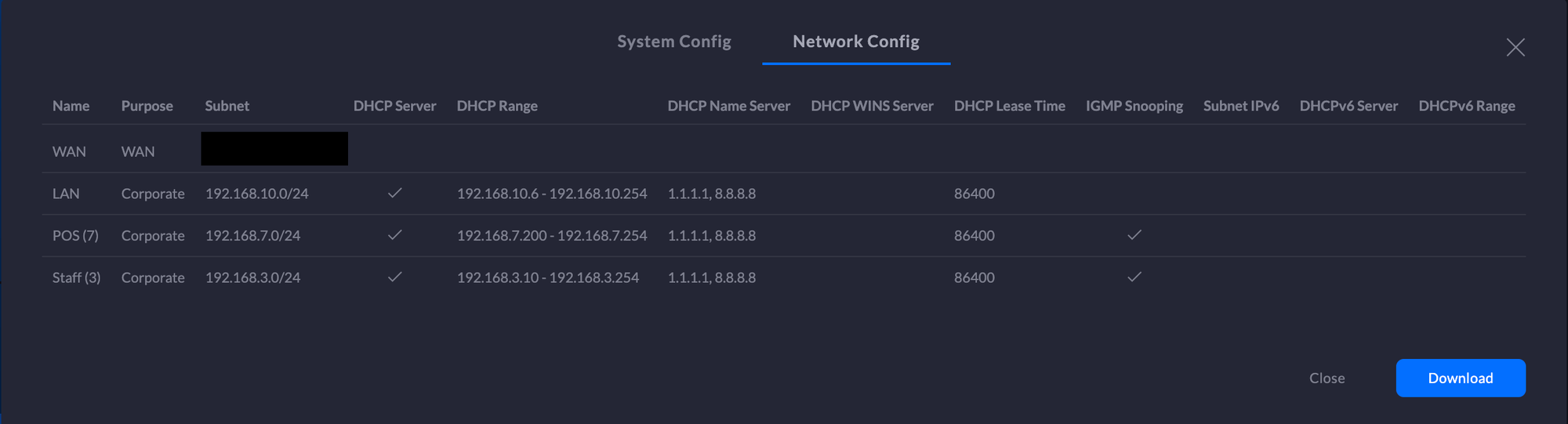Screen dimensions: 1568x424
Task: Click the 192.168.7.0/24 subnet cell
Action: (x=252, y=236)
